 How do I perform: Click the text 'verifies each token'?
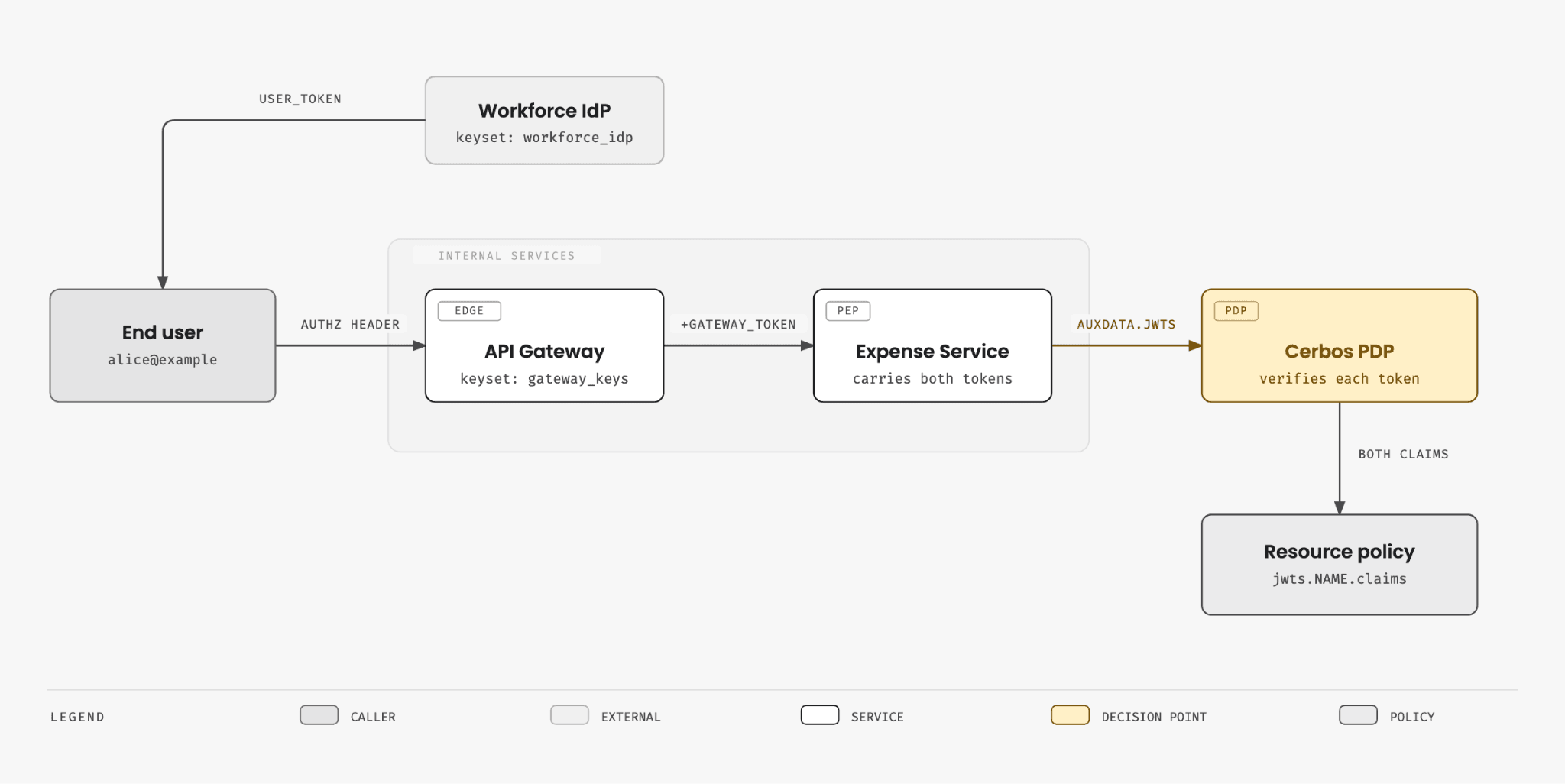1340,379
